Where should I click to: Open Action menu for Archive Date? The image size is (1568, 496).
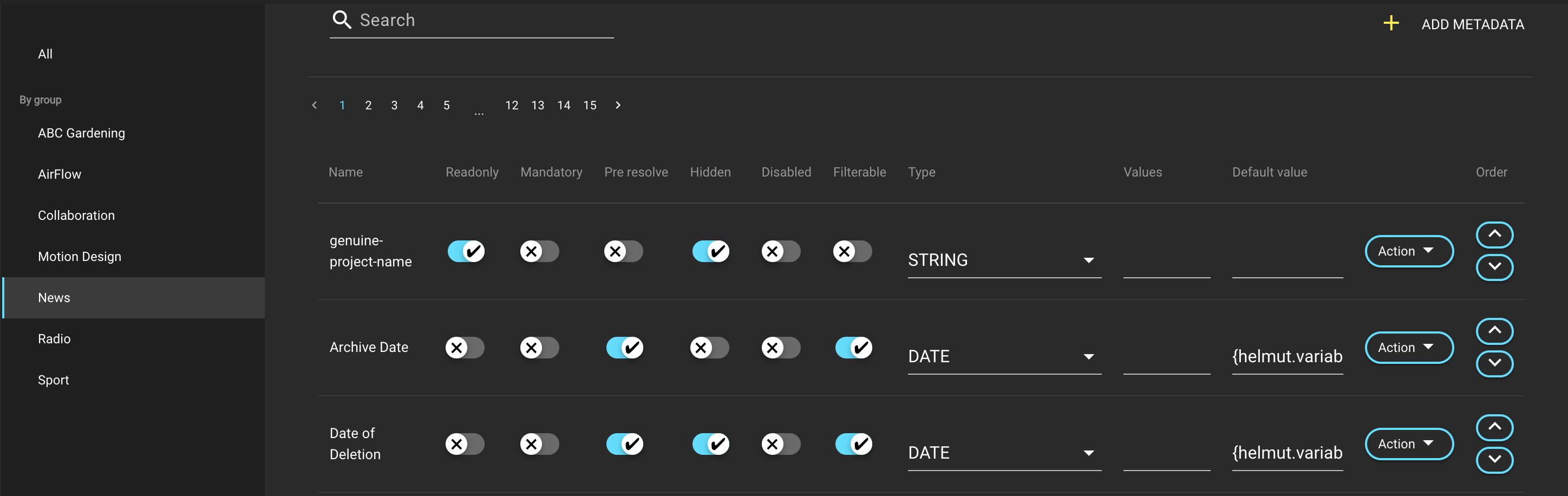(x=1408, y=348)
